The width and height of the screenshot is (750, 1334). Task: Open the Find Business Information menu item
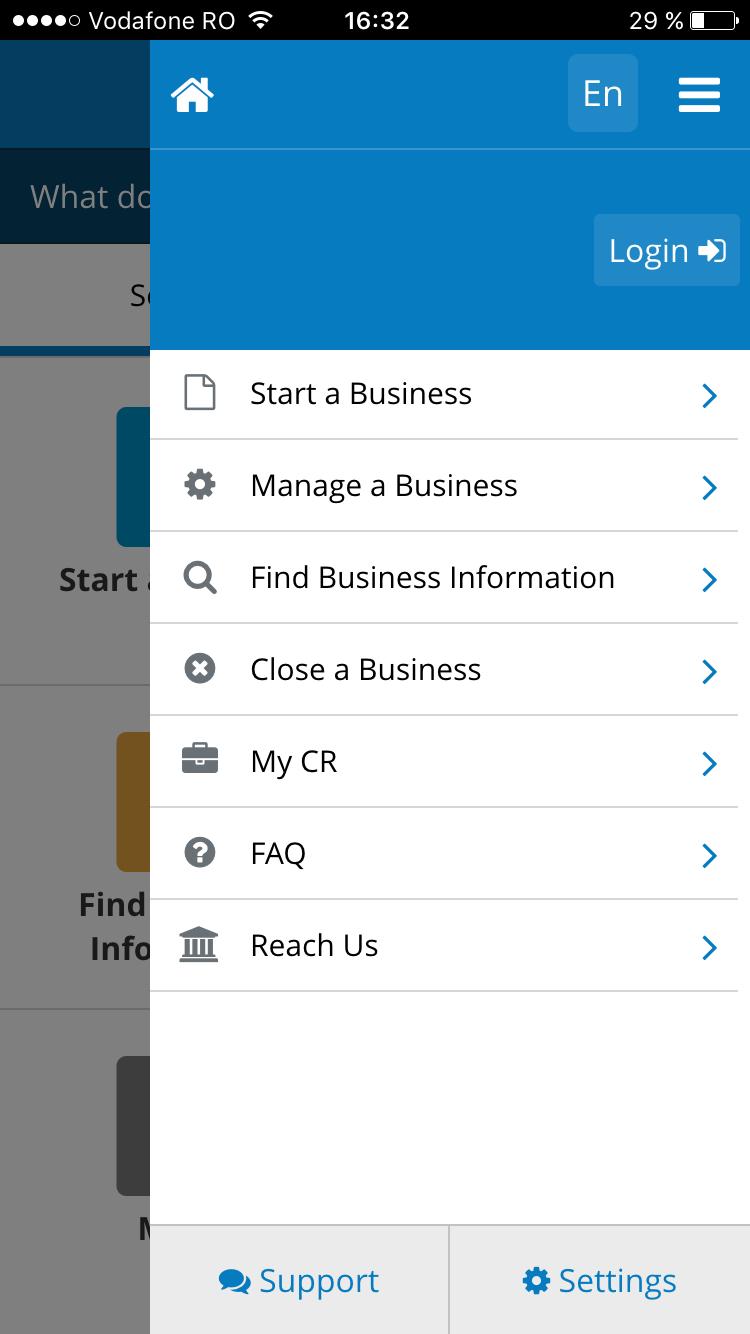[x=432, y=578]
